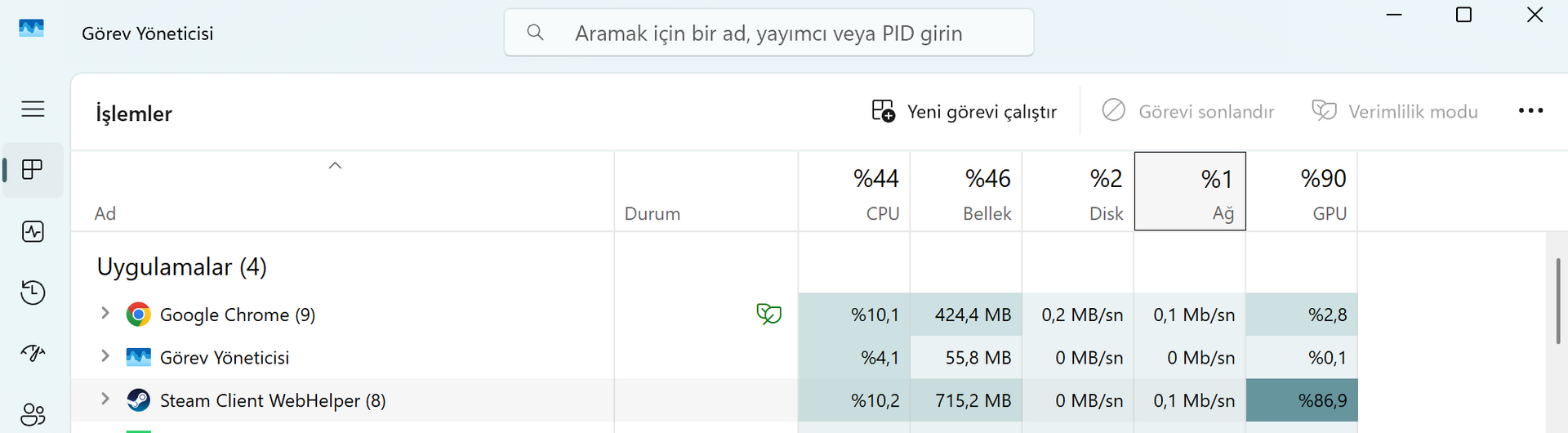The image size is (1568, 433).
Task: Open the App history sidebar icon
Action: 33,292
